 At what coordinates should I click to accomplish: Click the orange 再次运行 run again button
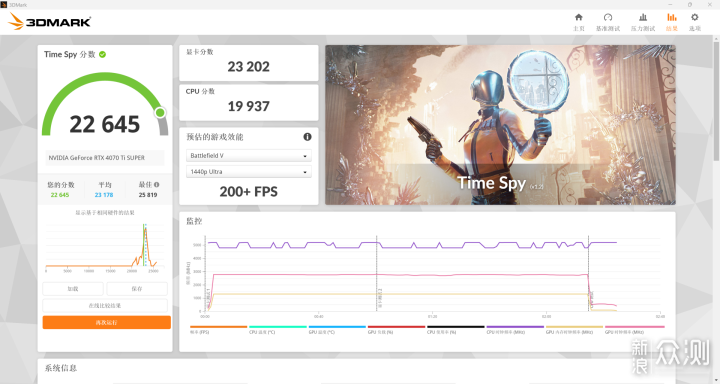point(107,322)
